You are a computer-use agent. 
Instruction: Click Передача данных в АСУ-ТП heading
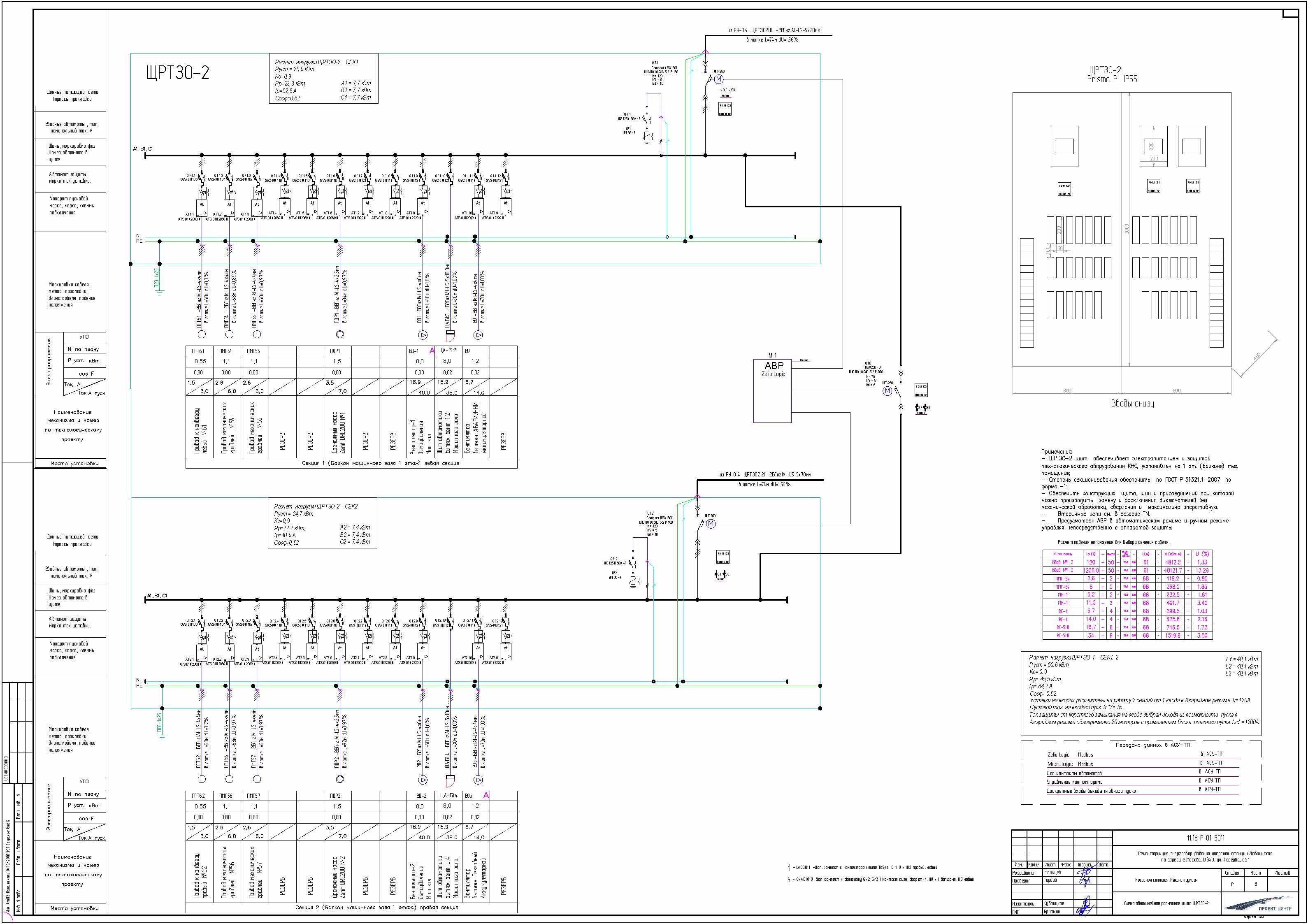pos(1152,745)
